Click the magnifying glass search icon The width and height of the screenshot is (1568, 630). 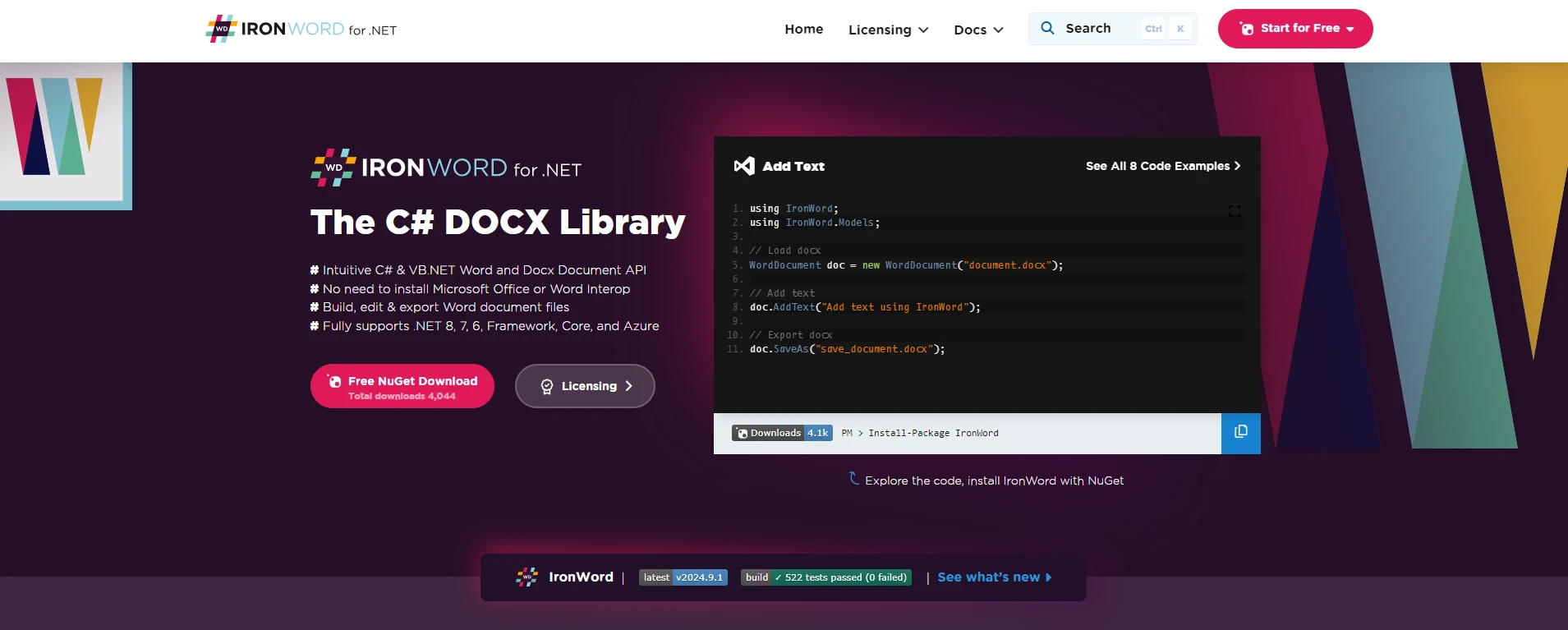pos(1047,28)
